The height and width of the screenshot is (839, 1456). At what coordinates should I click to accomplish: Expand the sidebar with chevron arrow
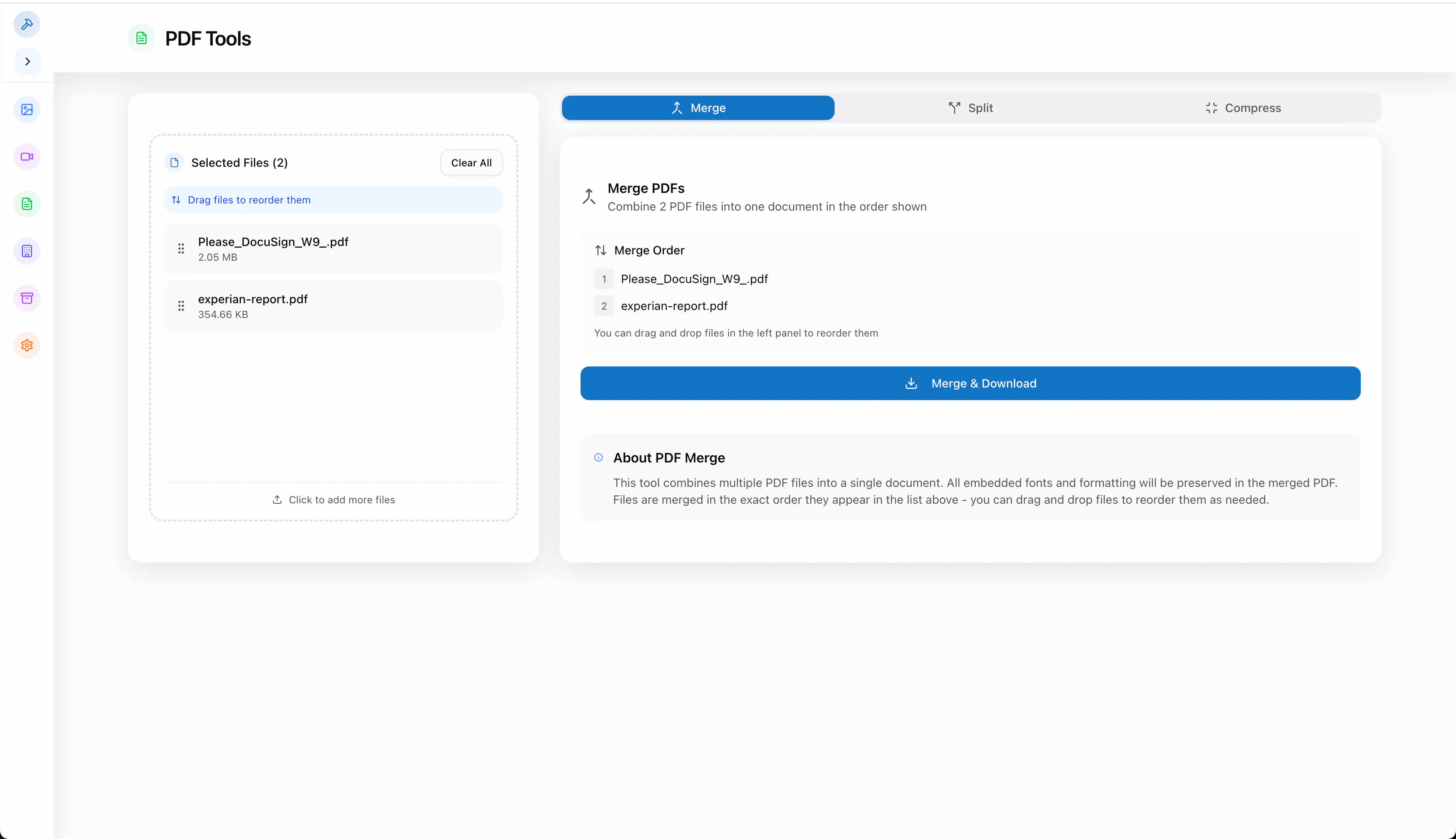pos(27,61)
